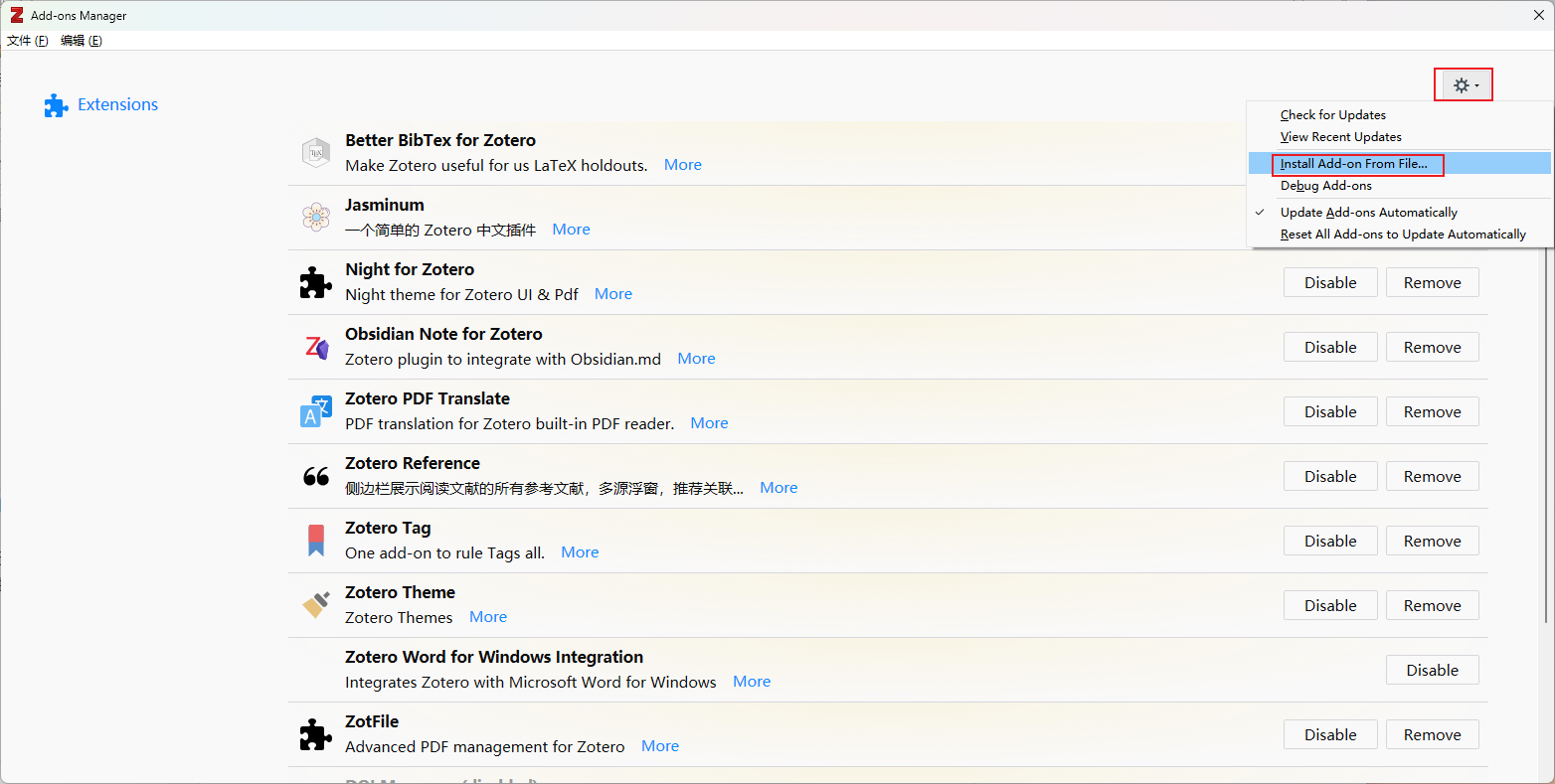1555x784 pixels.
Task: Disable ZotFile add-on
Action: (x=1330, y=734)
